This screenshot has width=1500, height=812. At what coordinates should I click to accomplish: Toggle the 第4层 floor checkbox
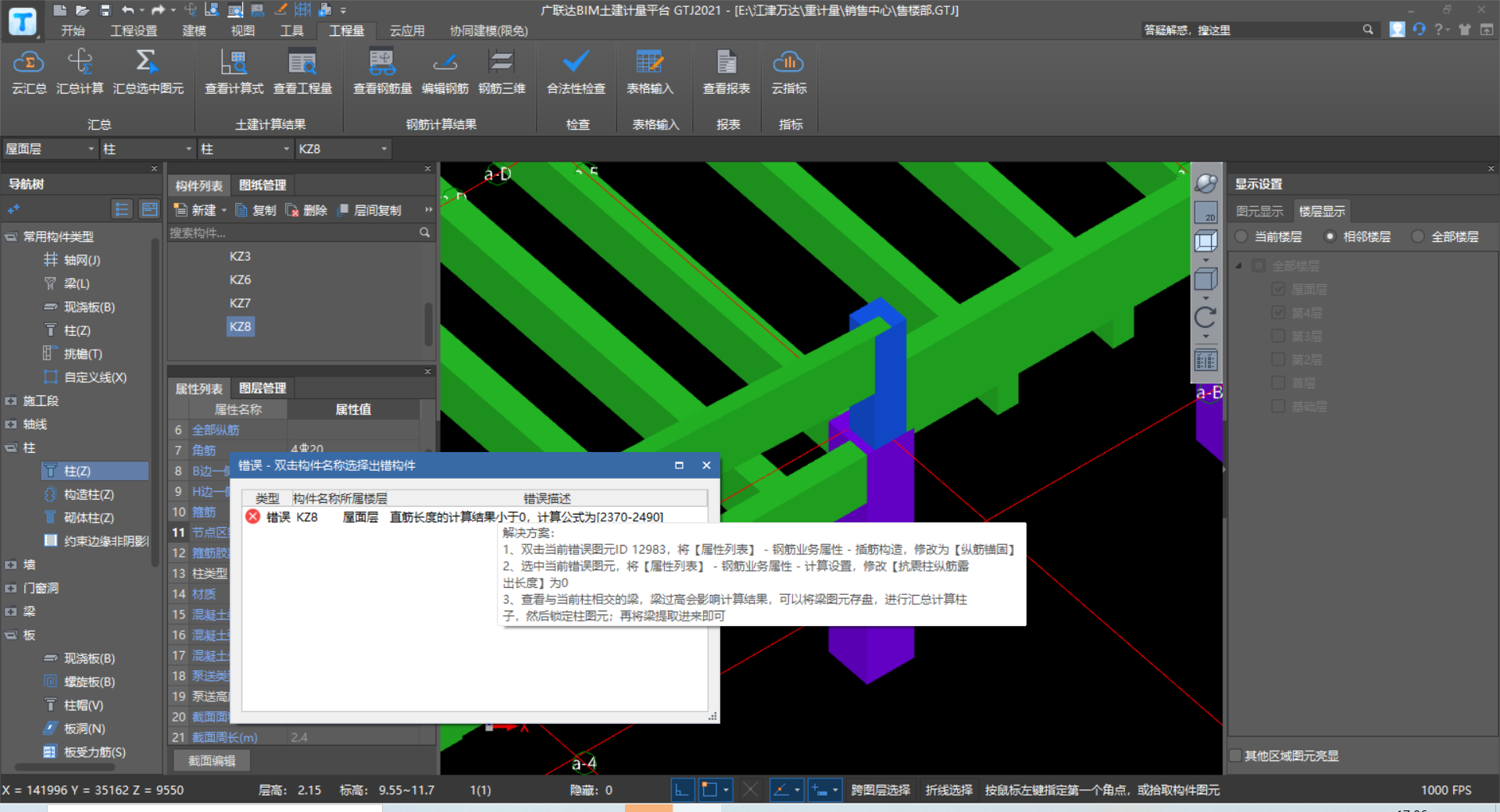(1278, 312)
